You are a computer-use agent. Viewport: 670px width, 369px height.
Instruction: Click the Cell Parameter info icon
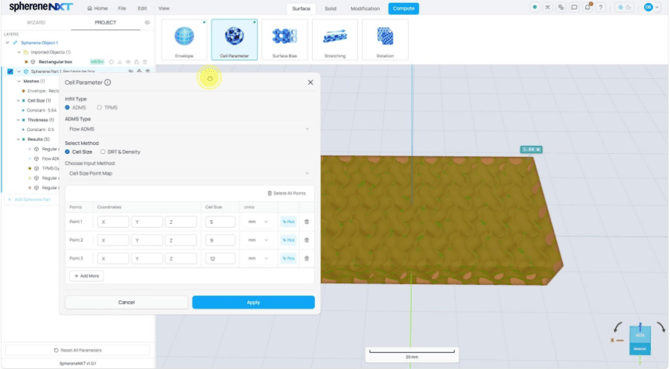pyautogui.click(x=108, y=82)
